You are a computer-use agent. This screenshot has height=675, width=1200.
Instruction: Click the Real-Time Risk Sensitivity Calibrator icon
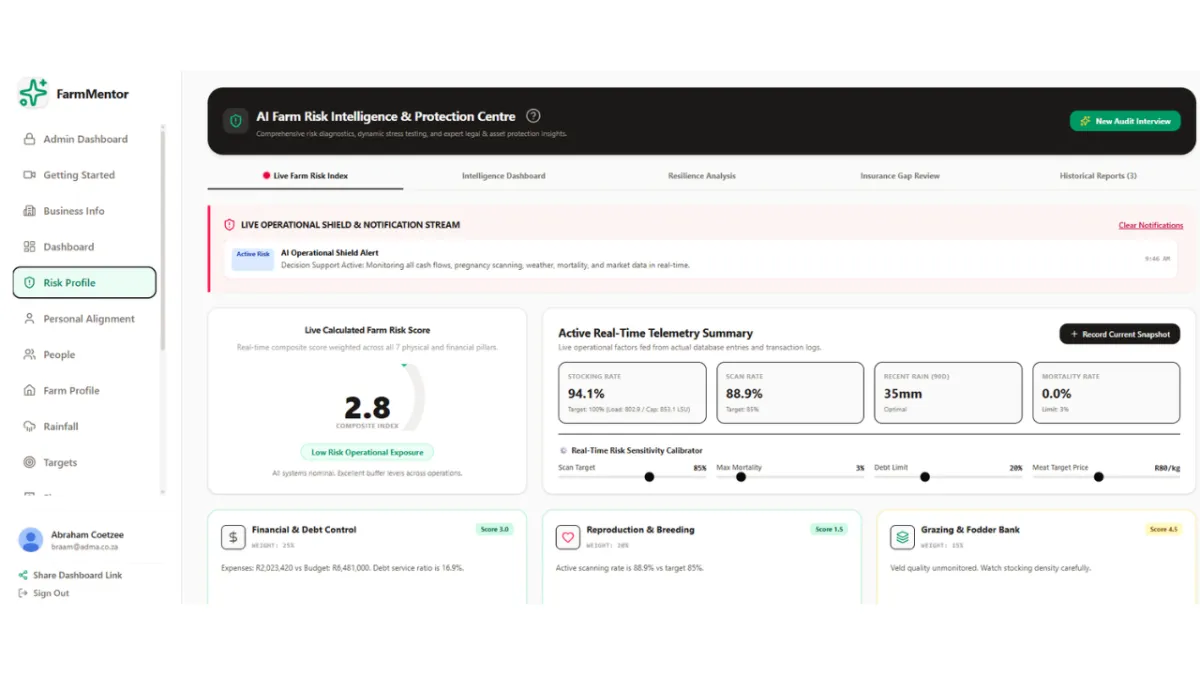563,451
